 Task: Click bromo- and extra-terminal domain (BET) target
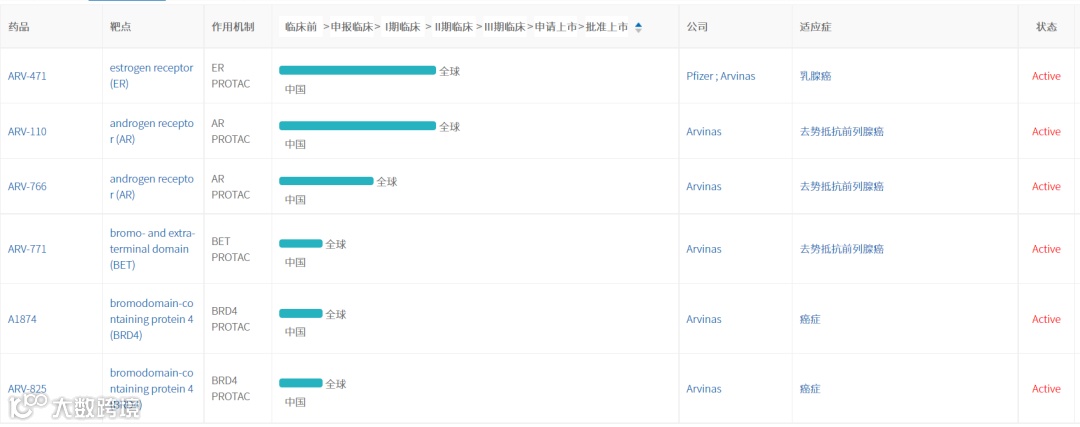tap(152, 249)
